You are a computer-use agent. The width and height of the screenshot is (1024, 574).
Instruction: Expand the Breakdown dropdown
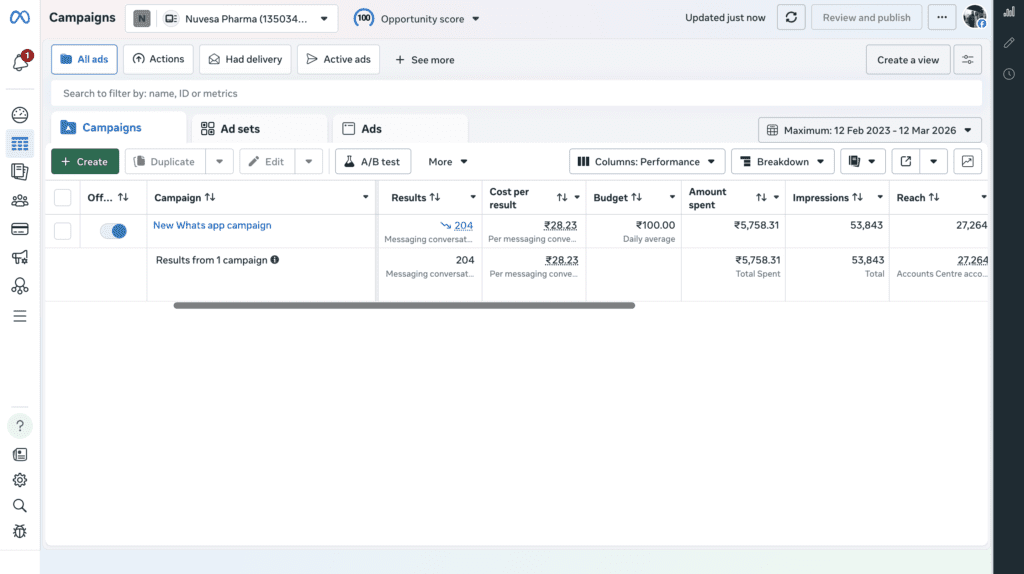click(782, 162)
